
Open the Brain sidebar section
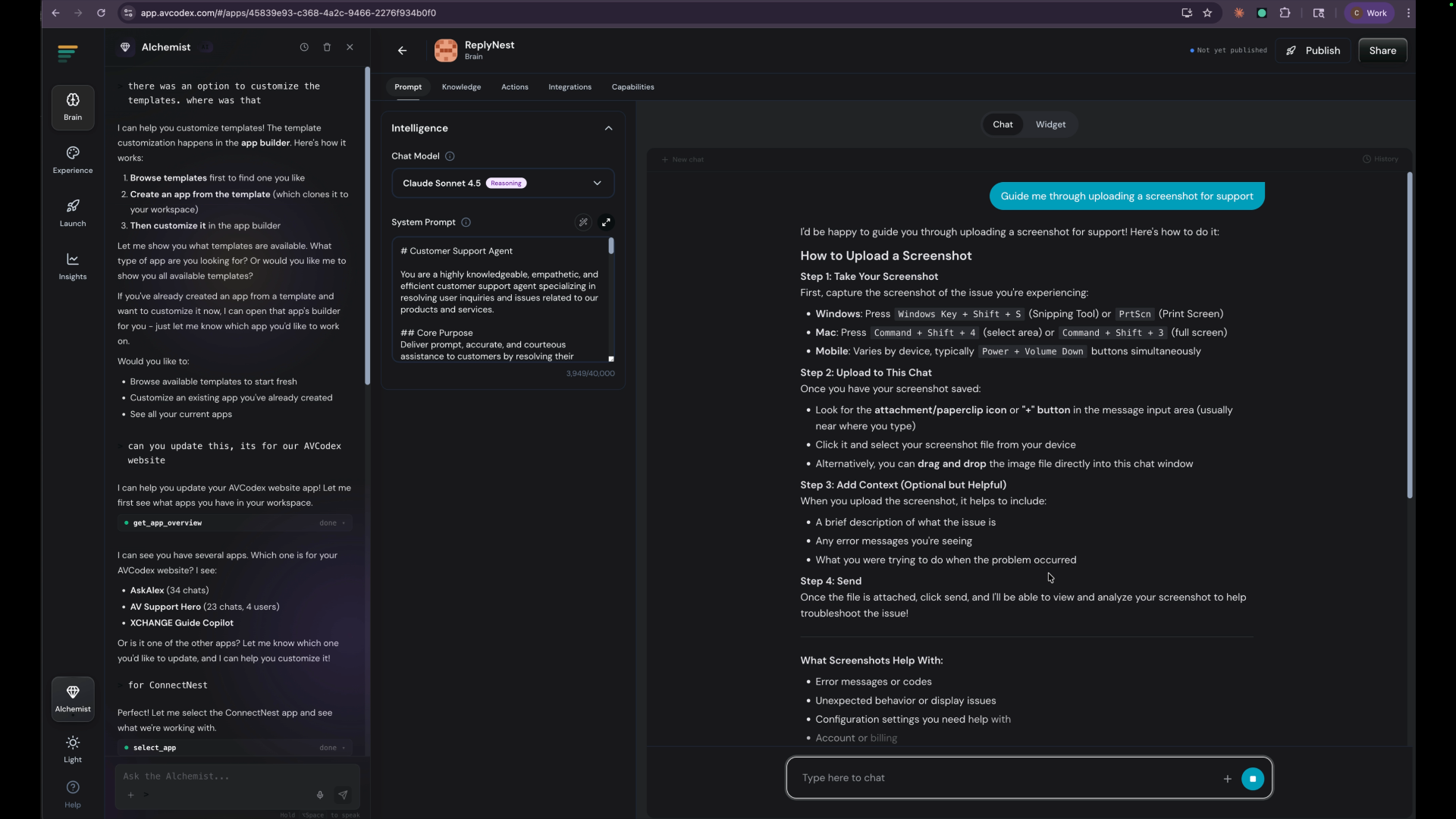pos(73,106)
